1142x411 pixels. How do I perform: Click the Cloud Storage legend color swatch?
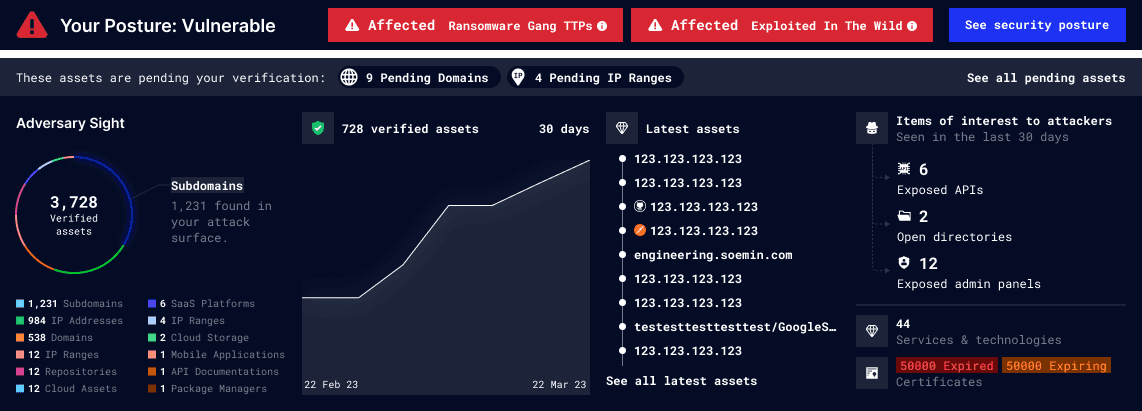152,337
